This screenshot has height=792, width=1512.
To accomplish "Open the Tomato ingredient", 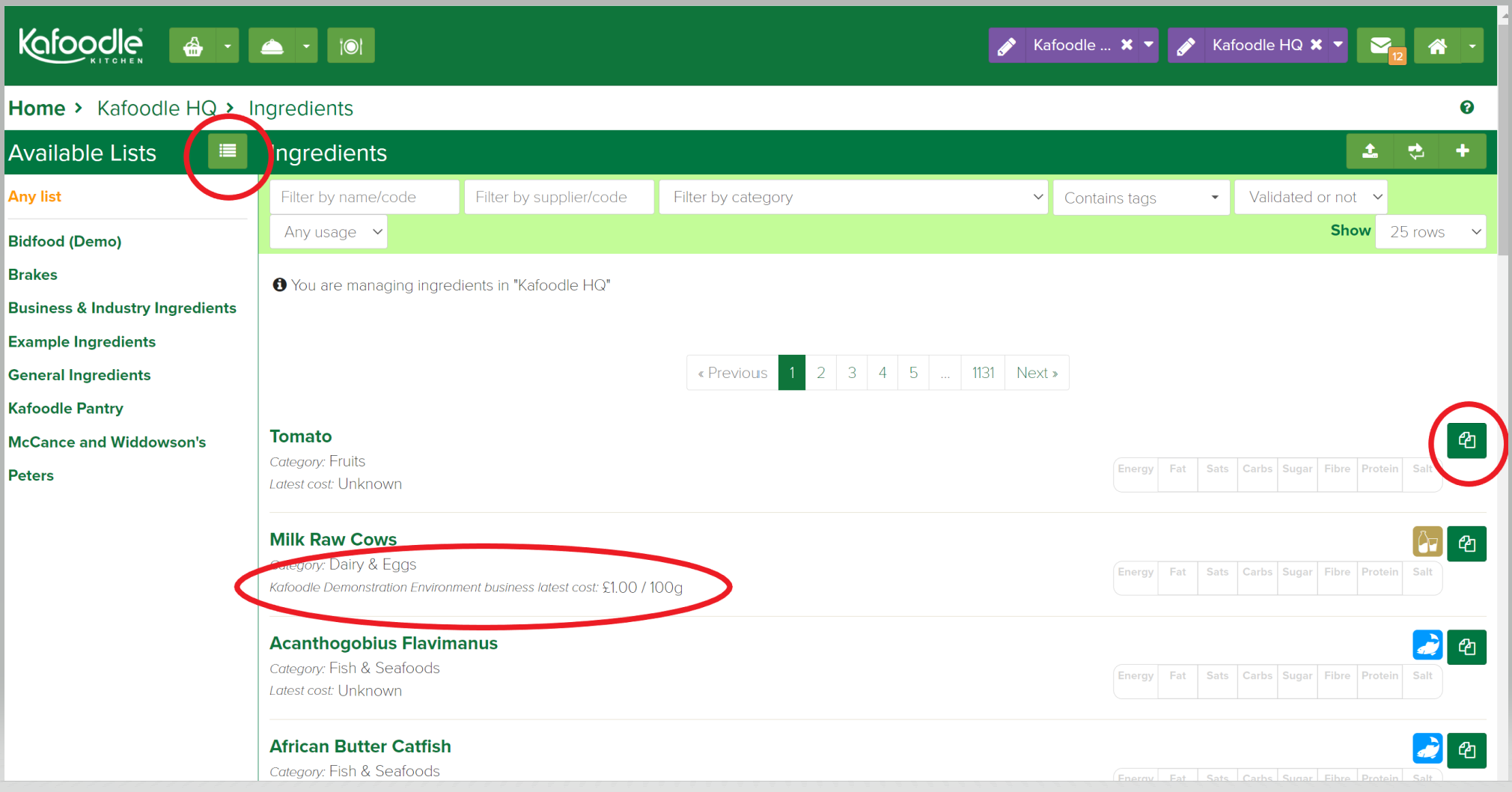I will (301, 436).
